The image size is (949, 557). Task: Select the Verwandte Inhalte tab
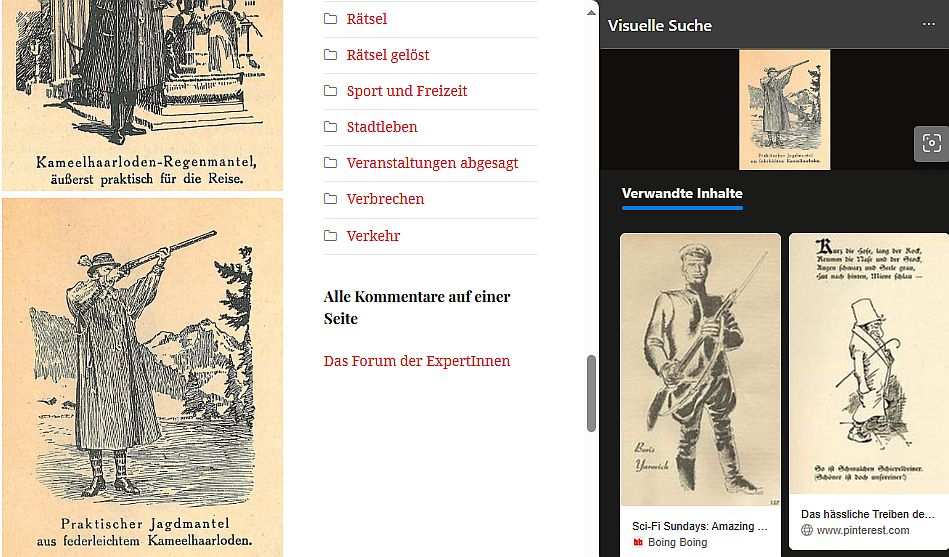tap(682, 194)
